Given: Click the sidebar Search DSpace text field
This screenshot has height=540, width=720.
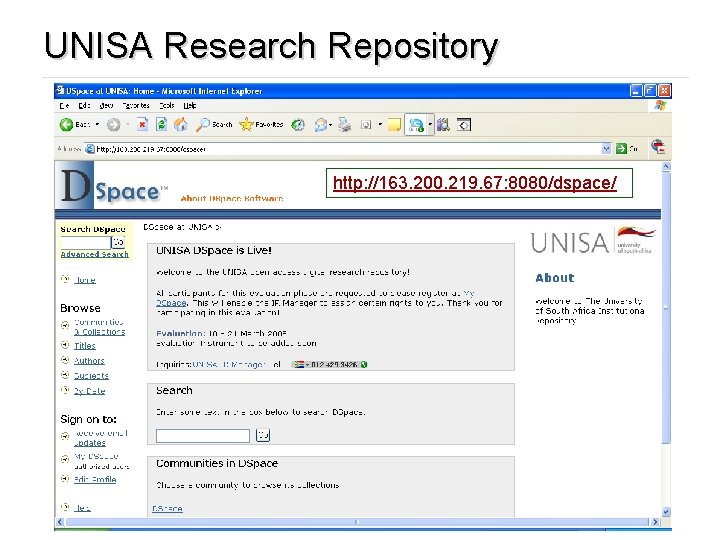Looking at the screenshot, I should 85,242.
